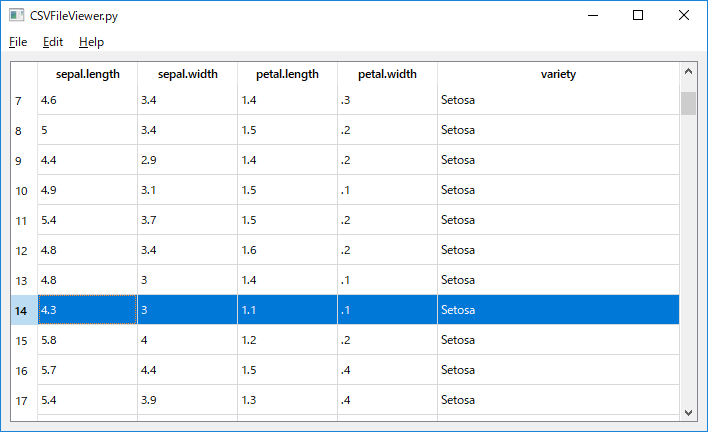Click the Setosa variety cell in row 10
This screenshot has width=708, height=432.
tap(559, 190)
